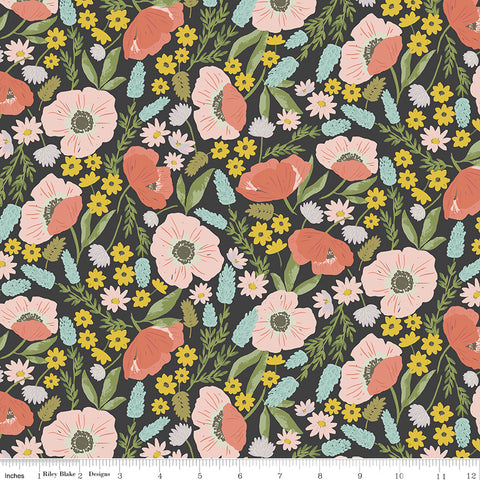Select the number 6 ruler mark
480x480 pixels.
(x=240, y=475)
